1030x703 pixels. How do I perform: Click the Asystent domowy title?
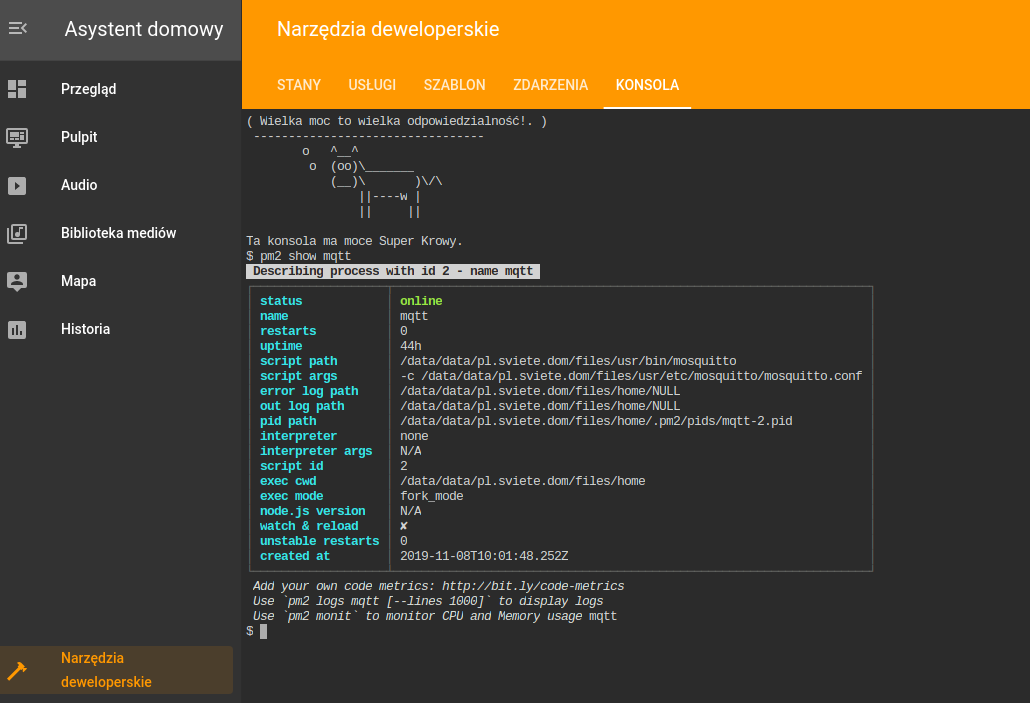144,29
